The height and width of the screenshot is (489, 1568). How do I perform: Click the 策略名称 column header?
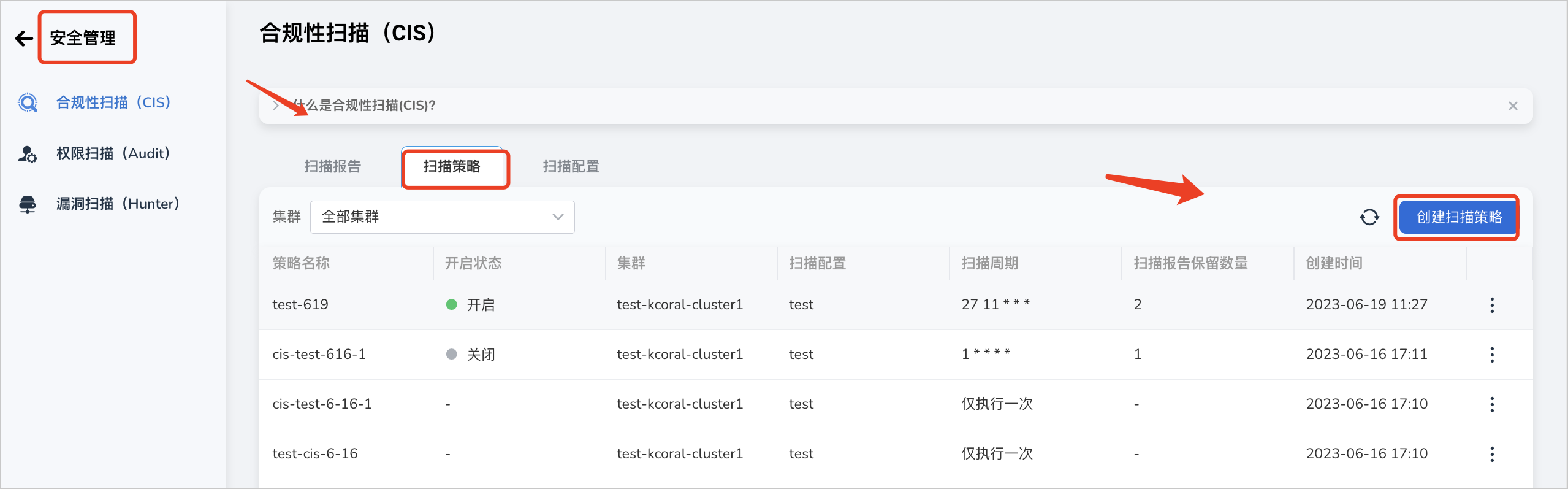301,263
